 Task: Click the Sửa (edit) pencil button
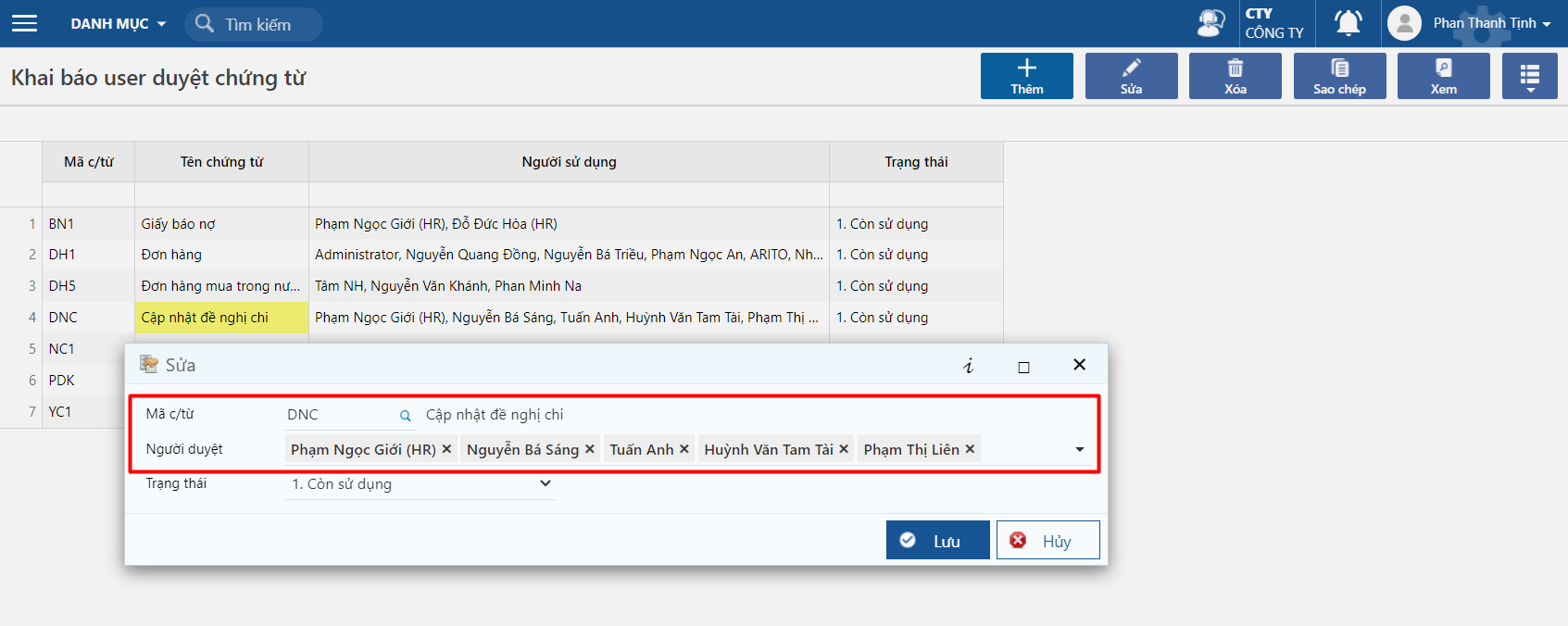1131,76
